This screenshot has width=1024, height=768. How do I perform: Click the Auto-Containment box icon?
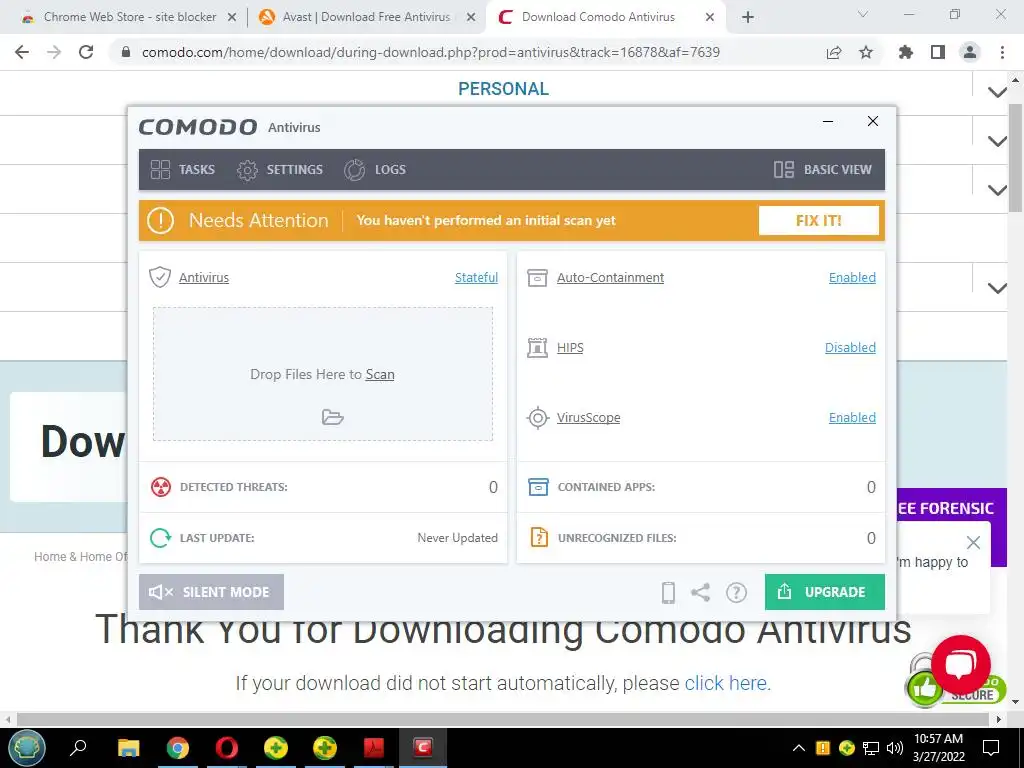click(537, 278)
